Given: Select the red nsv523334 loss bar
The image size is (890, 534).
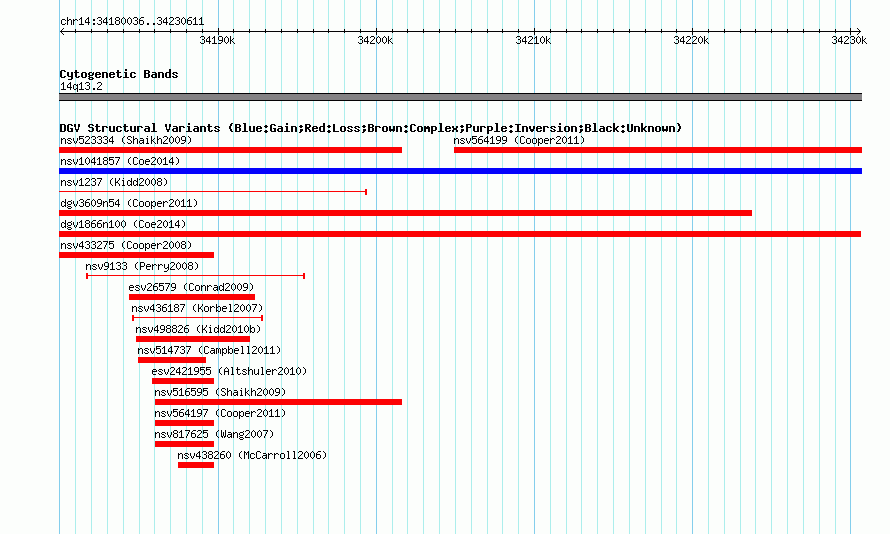Looking at the screenshot, I should 230,150.
